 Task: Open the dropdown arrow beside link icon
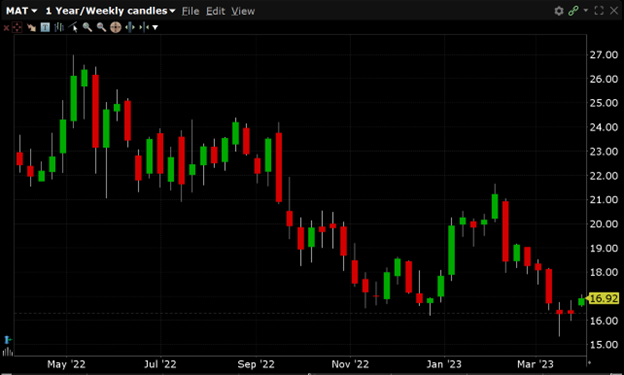pyautogui.click(x=585, y=10)
